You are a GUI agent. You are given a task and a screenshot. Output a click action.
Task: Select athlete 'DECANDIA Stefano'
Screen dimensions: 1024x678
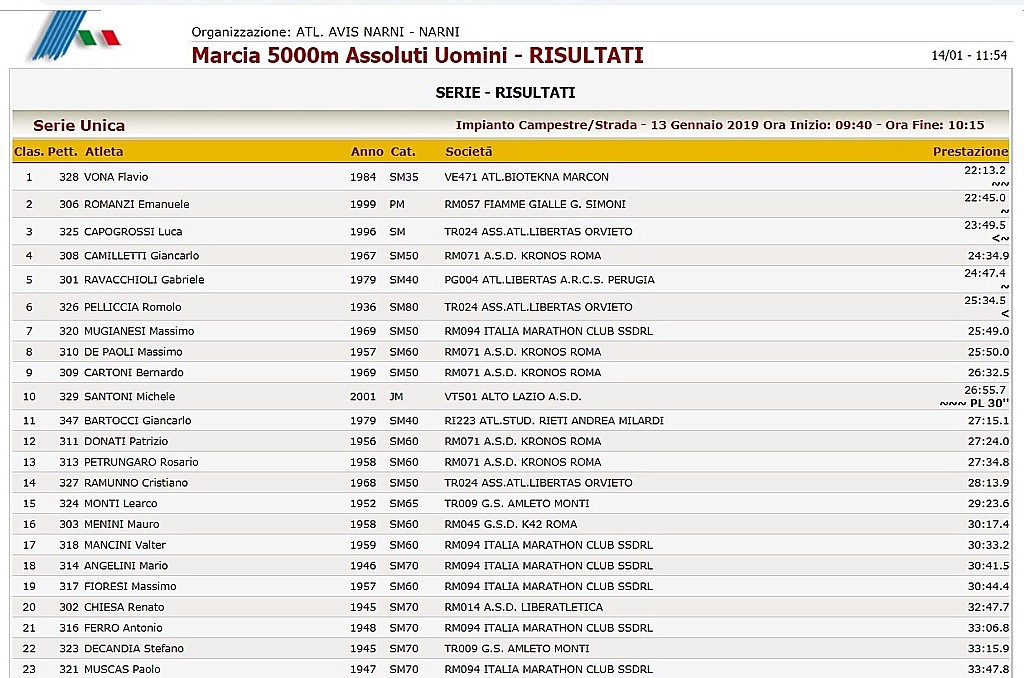click(134, 649)
